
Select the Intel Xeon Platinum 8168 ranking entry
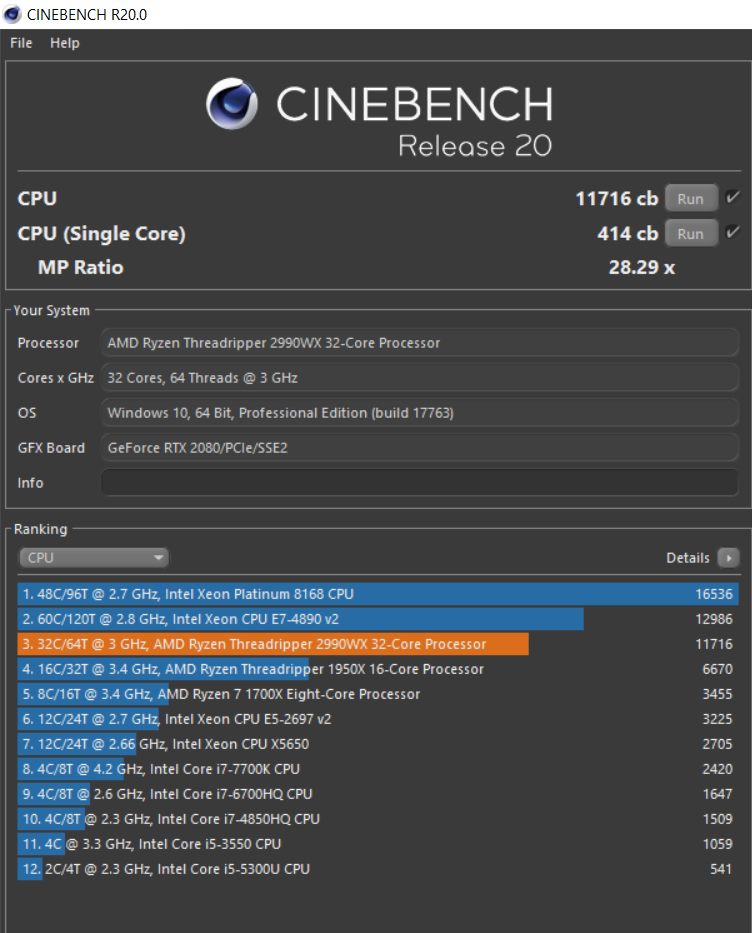(x=300, y=593)
